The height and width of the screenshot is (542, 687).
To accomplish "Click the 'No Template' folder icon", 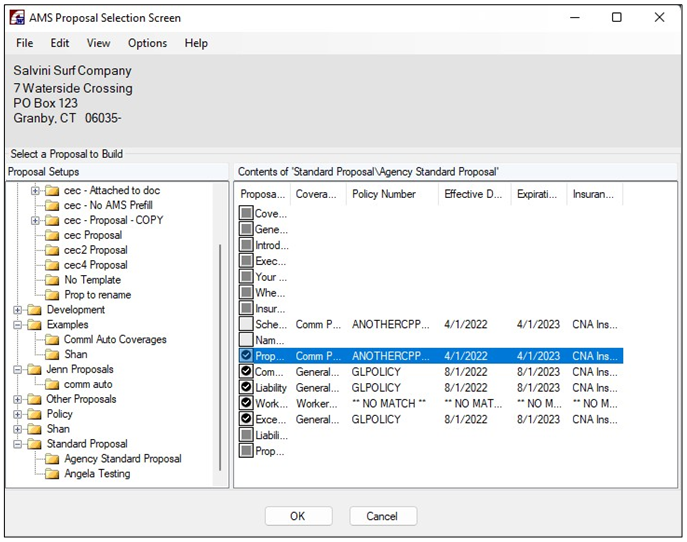I will [x=52, y=280].
